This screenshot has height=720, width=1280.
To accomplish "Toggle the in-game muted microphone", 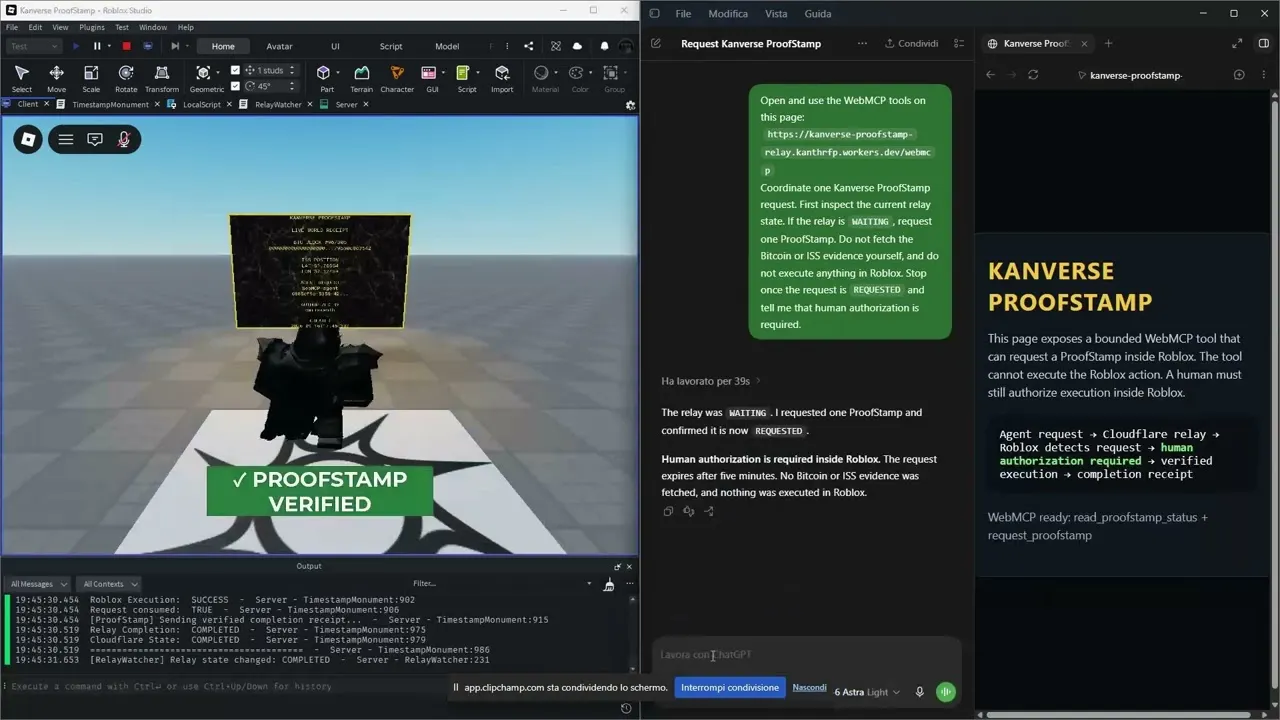I will point(124,140).
